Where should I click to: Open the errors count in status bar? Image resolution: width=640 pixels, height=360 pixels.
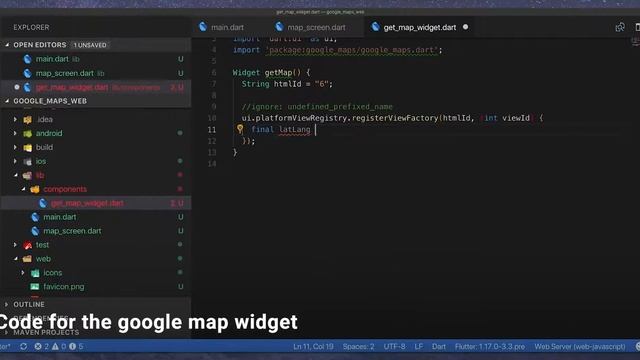[x=41, y=347]
